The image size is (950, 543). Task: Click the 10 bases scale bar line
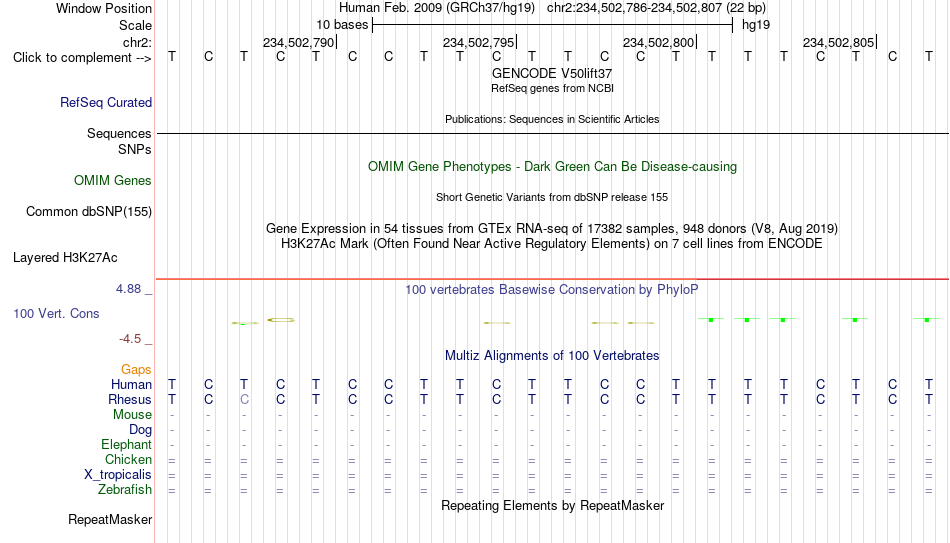(553, 25)
